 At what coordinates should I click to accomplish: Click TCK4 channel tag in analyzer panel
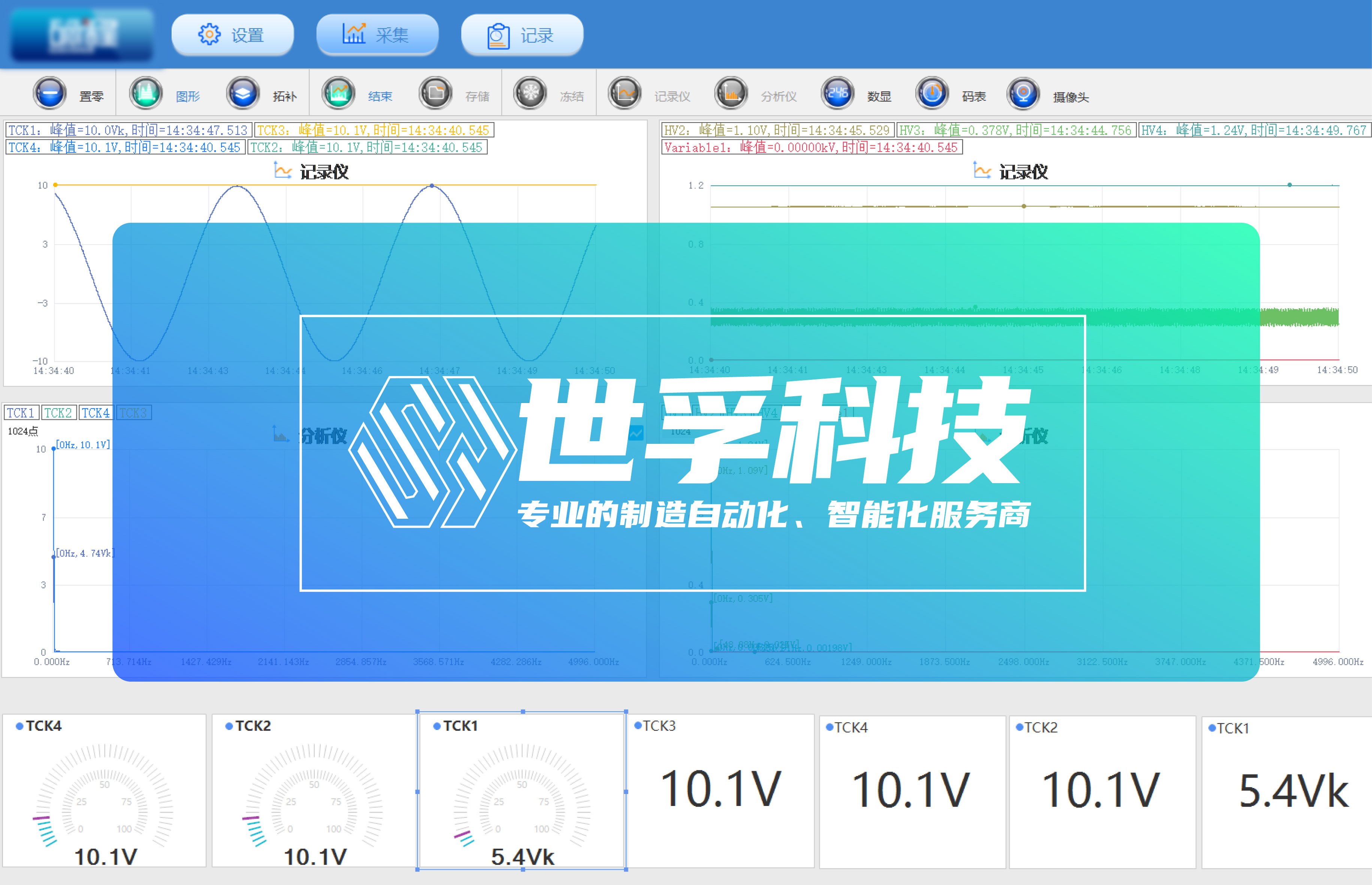tap(96, 413)
